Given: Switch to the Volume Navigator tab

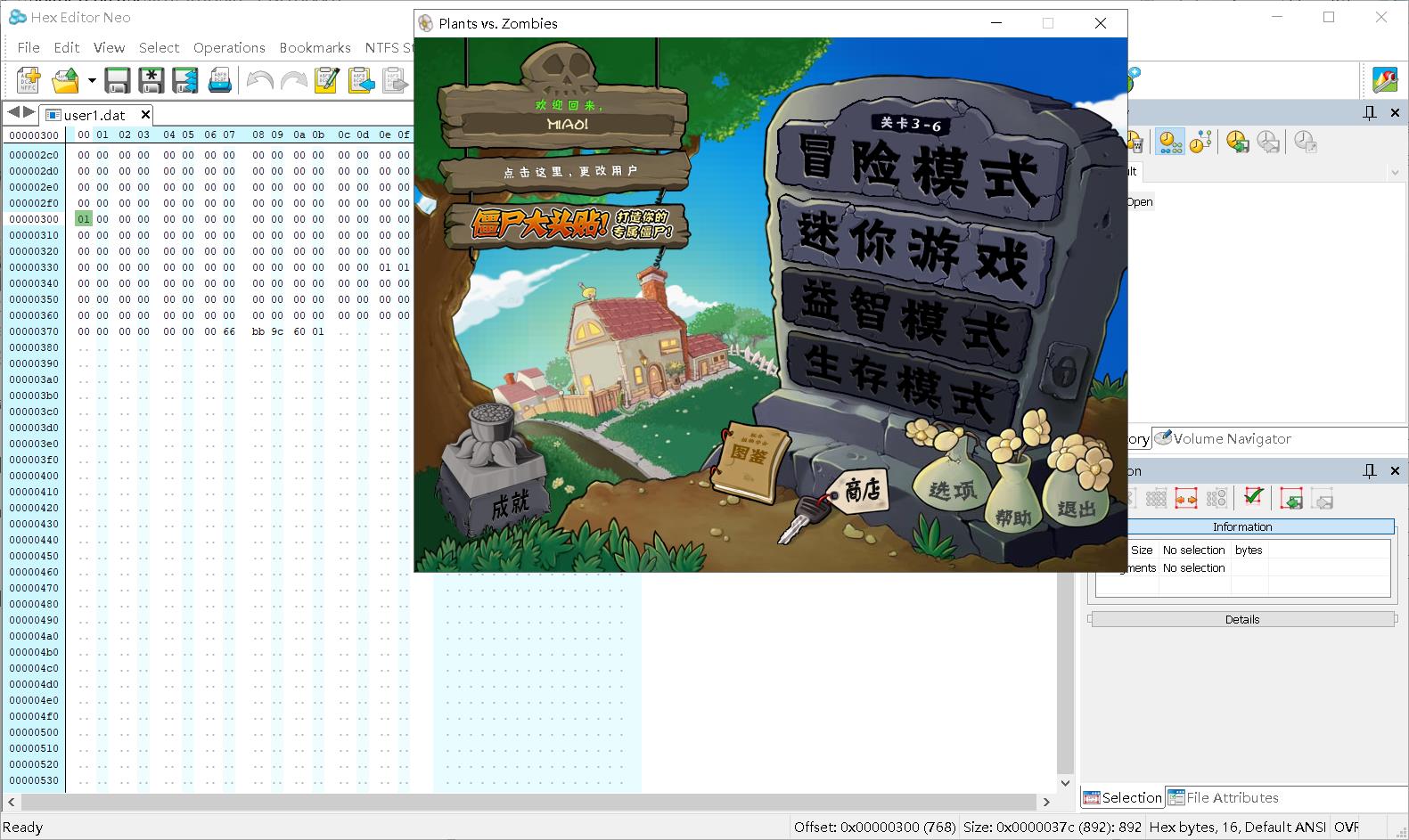Looking at the screenshot, I should [1223, 438].
